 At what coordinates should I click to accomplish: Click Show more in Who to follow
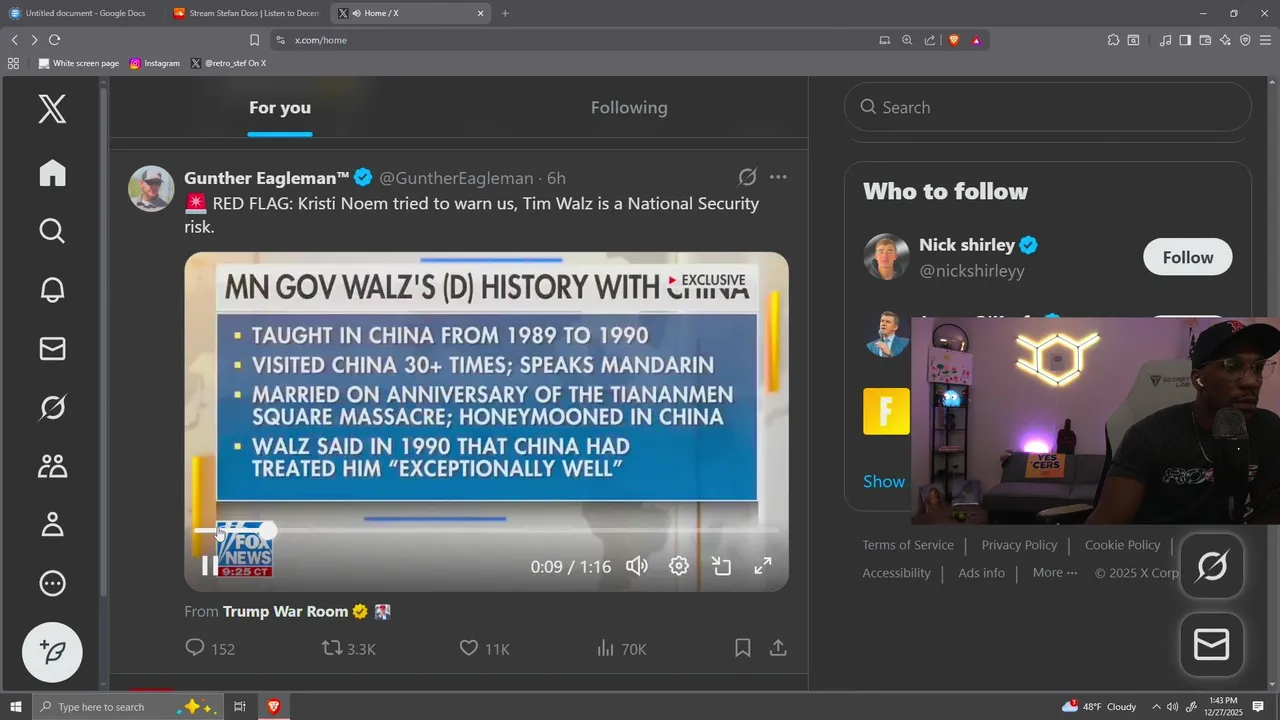(x=884, y=481)
